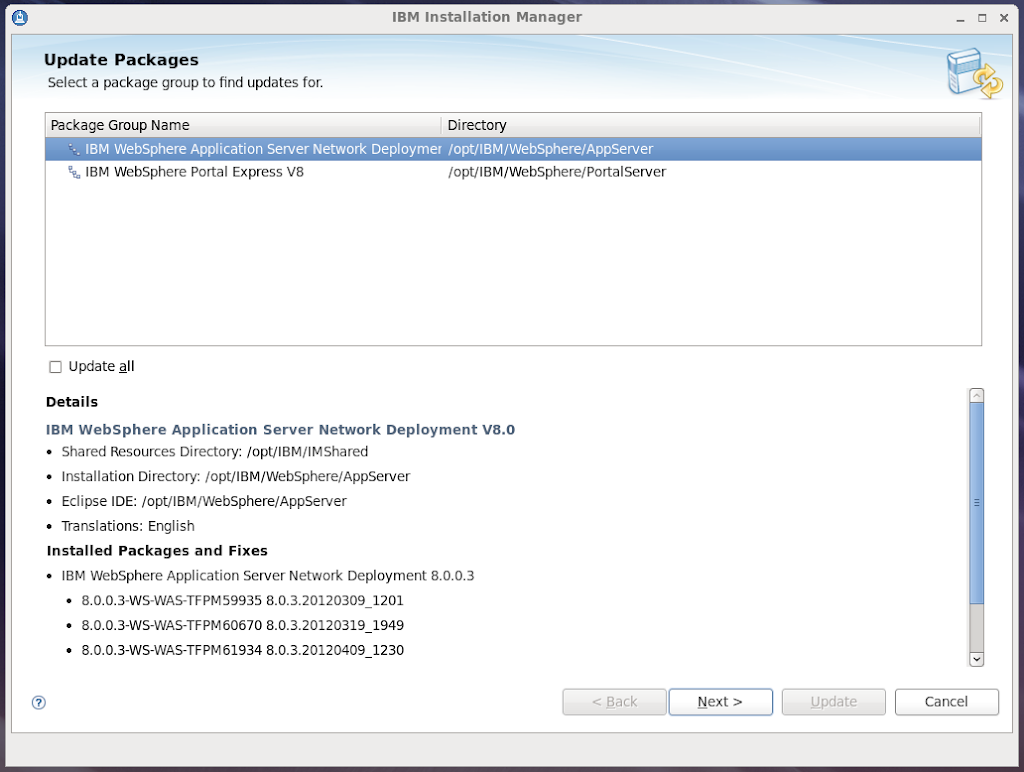Viewport: 1024px width, 772px height.
Task: Enable the Update all checkbox
Action: coord(55,367)
